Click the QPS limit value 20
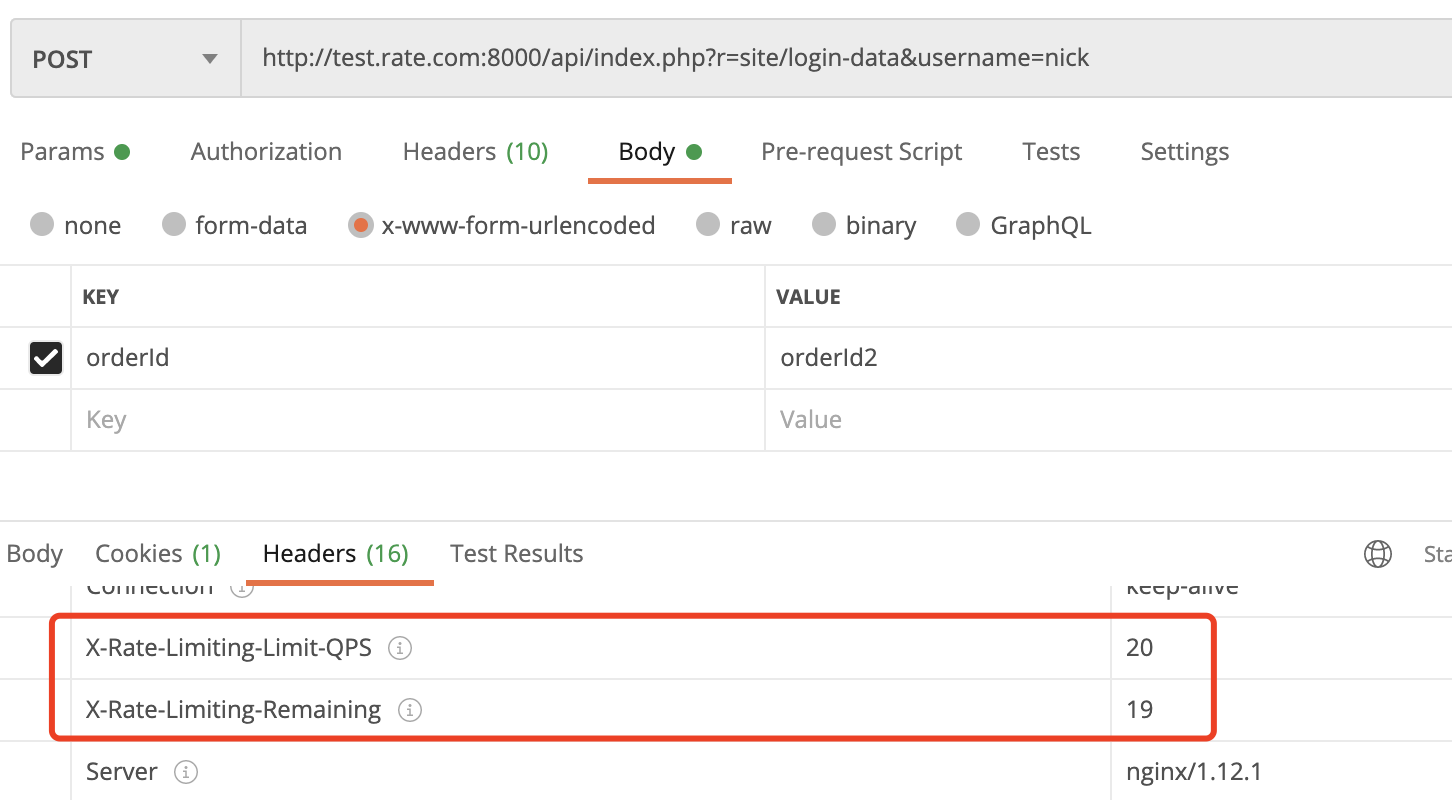Screen dimensions: 1452x800 pyautogui.click(x=1139, y=648)
